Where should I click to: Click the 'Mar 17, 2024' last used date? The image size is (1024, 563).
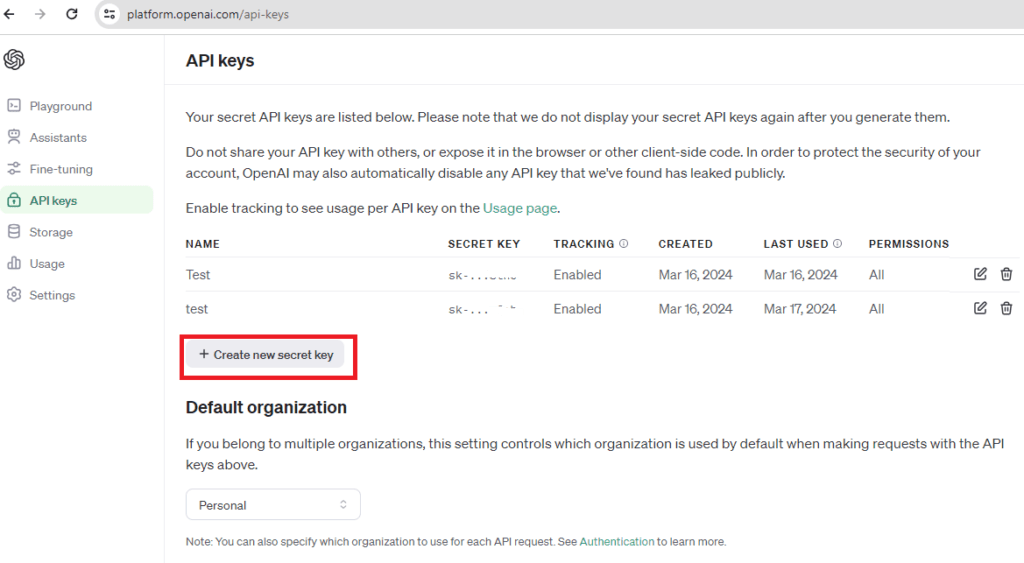click(x=800, y=309)
